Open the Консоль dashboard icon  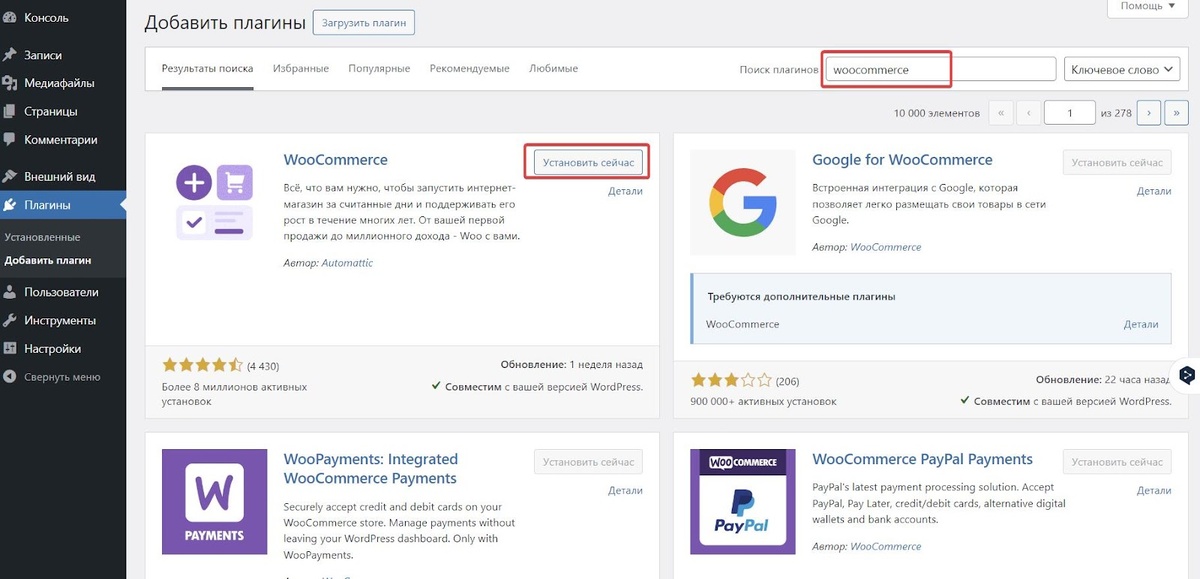(10, 17)
